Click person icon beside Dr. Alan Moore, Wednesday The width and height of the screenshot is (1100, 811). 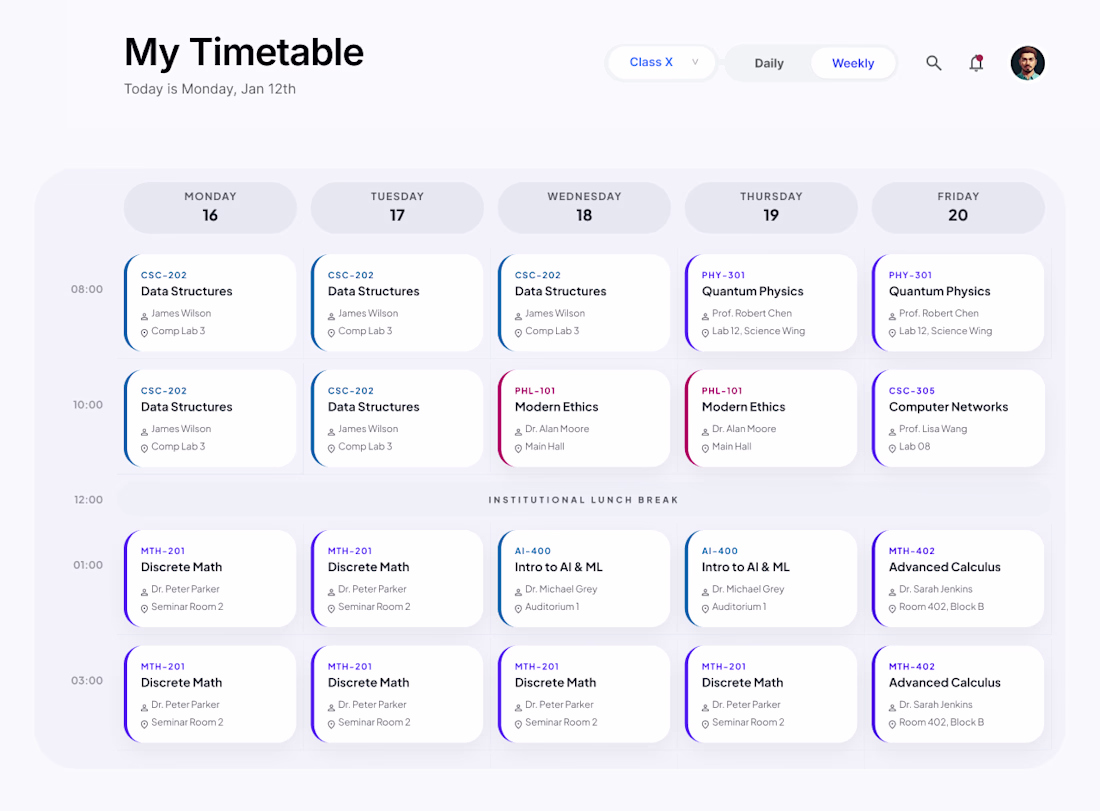(518, 431)
